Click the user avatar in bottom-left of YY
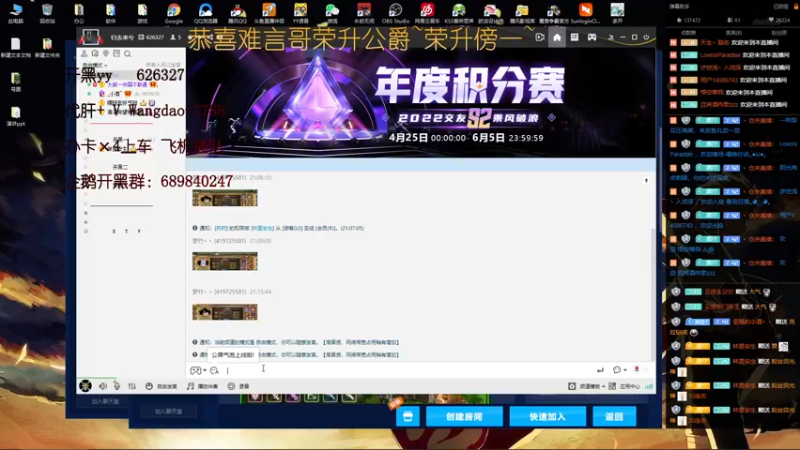 pos(85,386)
